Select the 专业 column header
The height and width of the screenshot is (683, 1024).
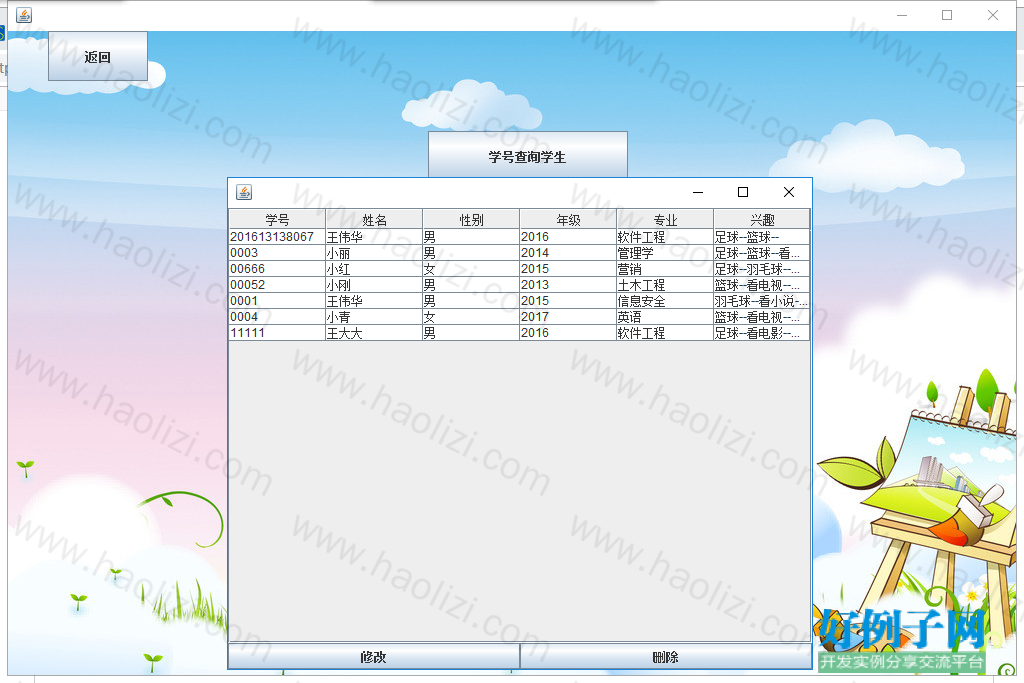[665, 219]
